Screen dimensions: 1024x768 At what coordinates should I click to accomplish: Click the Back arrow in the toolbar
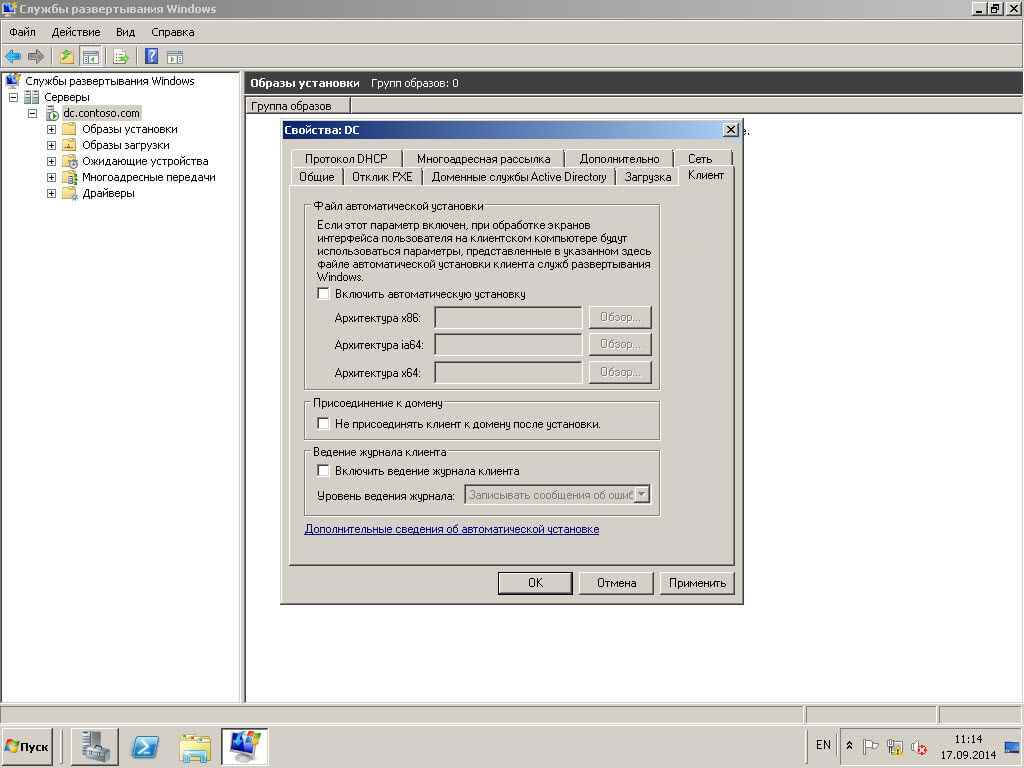(x=12, y=57)
